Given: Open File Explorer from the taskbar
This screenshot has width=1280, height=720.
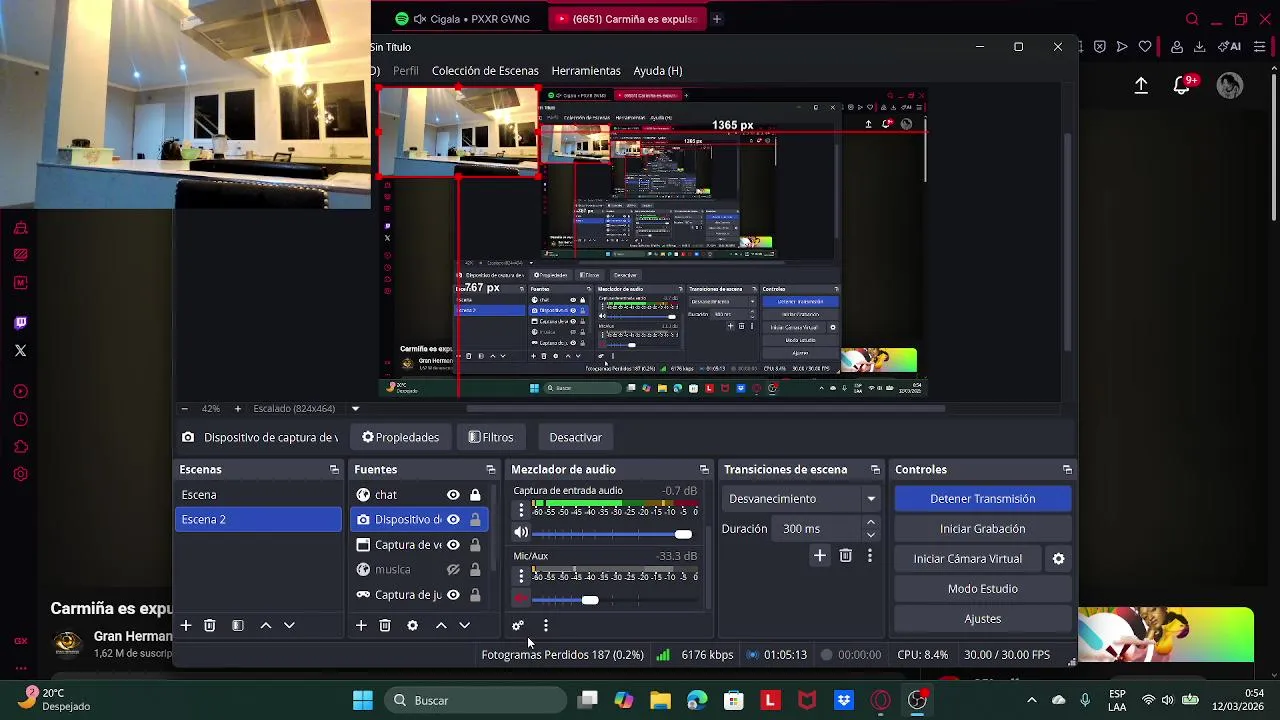Looking at the screenshot, I should [x=660, y=700].
